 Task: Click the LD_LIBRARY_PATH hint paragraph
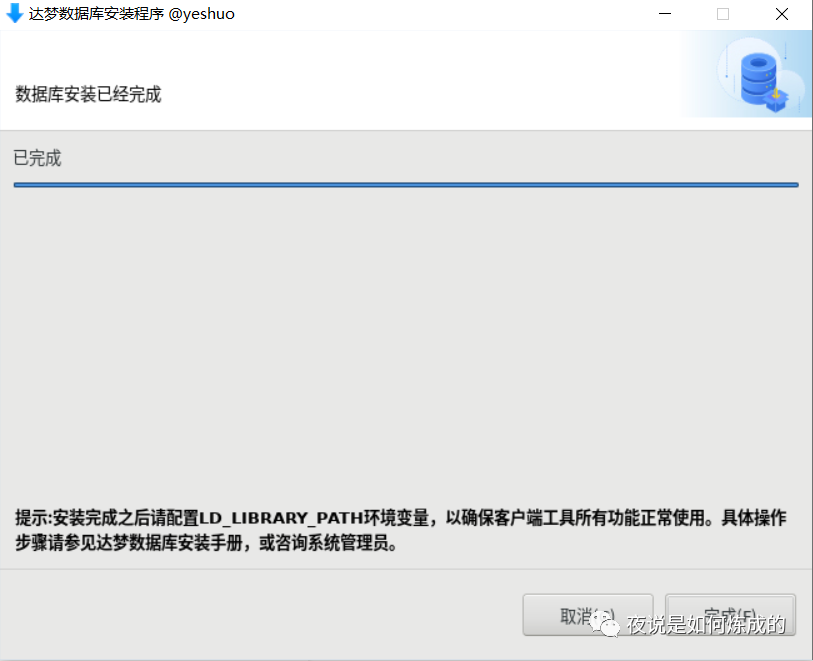click(x=400, y=530)
